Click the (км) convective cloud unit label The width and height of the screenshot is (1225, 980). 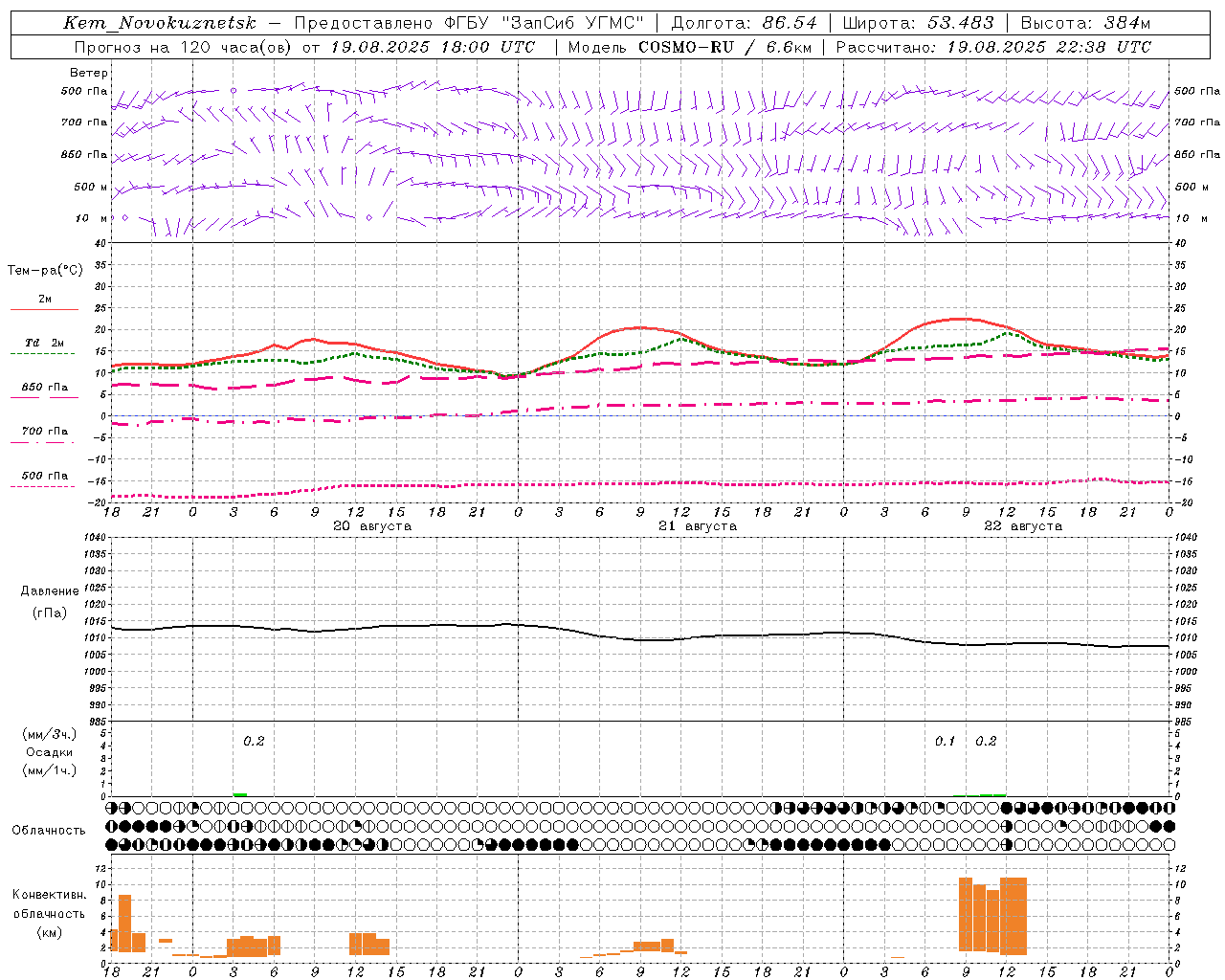click(x=49, y=932)
